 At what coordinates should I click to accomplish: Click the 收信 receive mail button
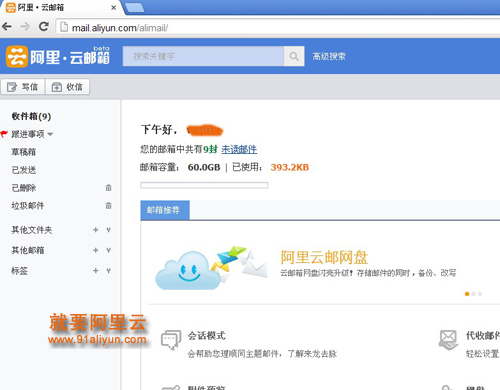tap(67, 87)
